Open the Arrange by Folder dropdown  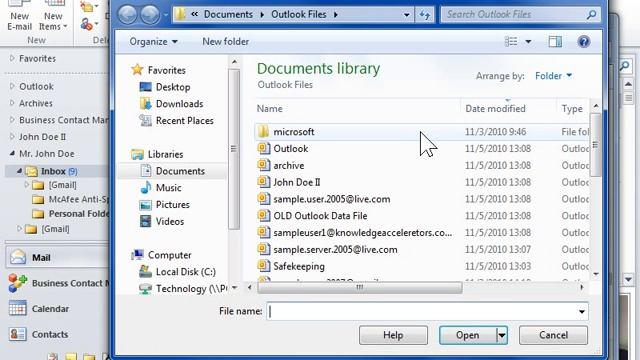553,76
